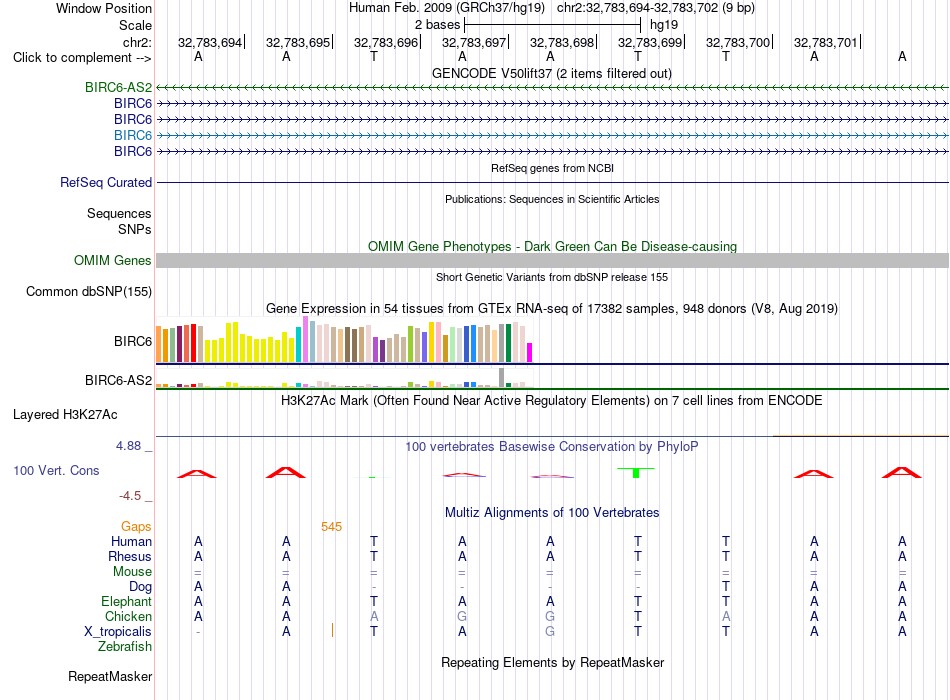Click the OMIM Genes track label
The image size is (950, 700).
(113, 261)
